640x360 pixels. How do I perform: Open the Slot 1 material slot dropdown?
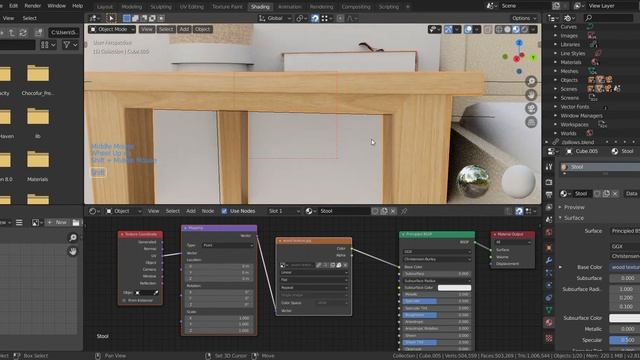284,211
